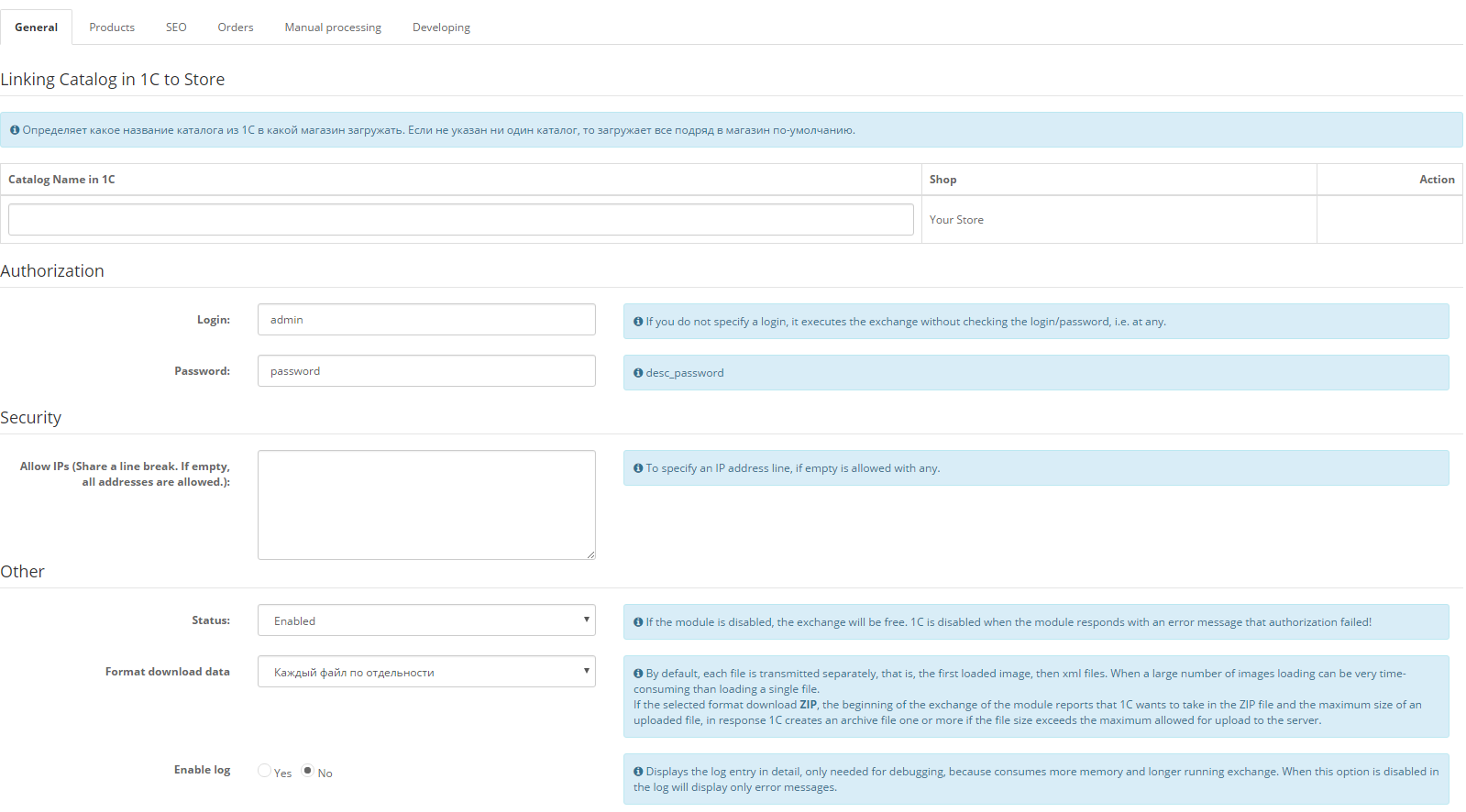Click info icon in format download hint
The image size is (1466, 812).
(x=638, y=674)
